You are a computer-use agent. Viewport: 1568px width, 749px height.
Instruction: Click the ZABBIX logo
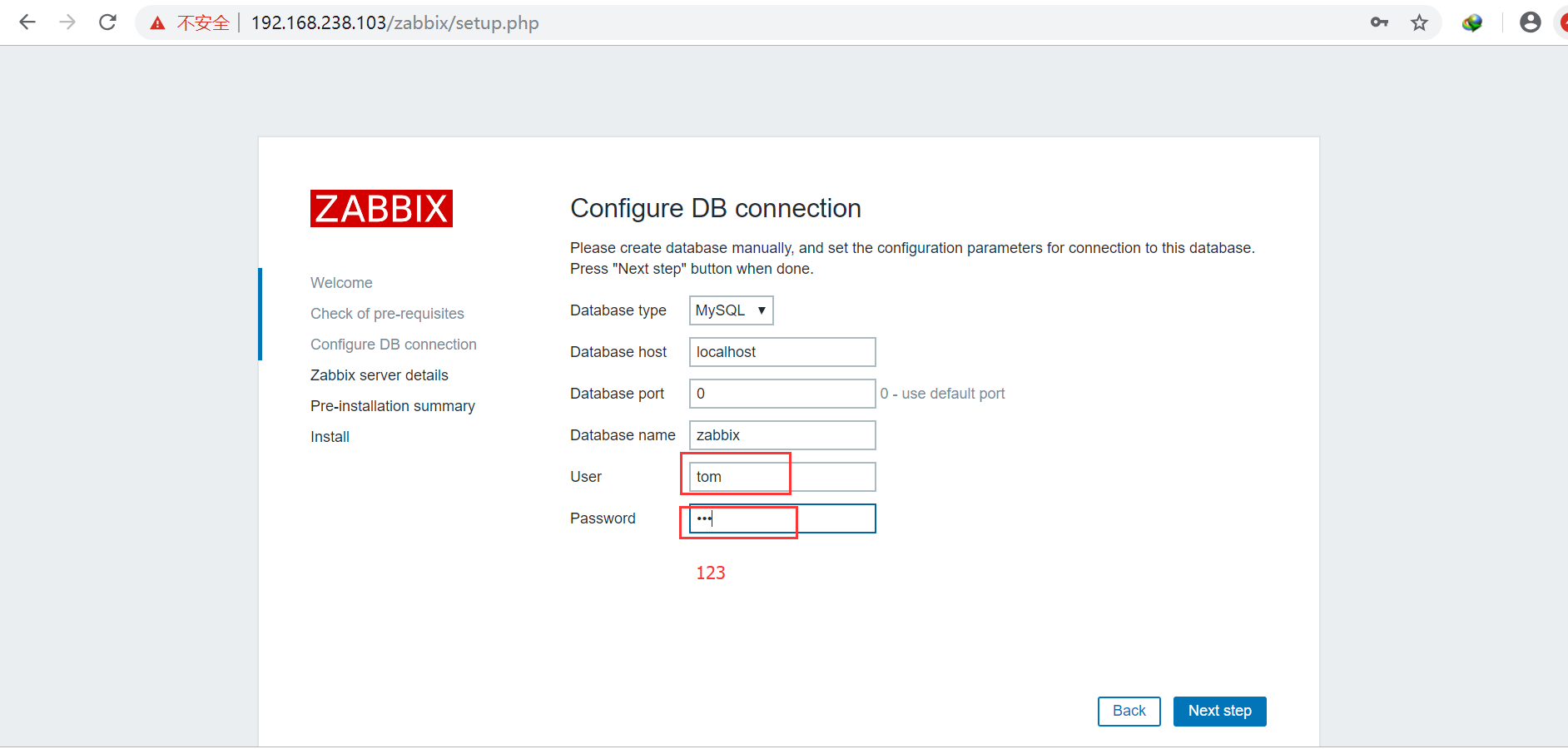click(381, 208)
